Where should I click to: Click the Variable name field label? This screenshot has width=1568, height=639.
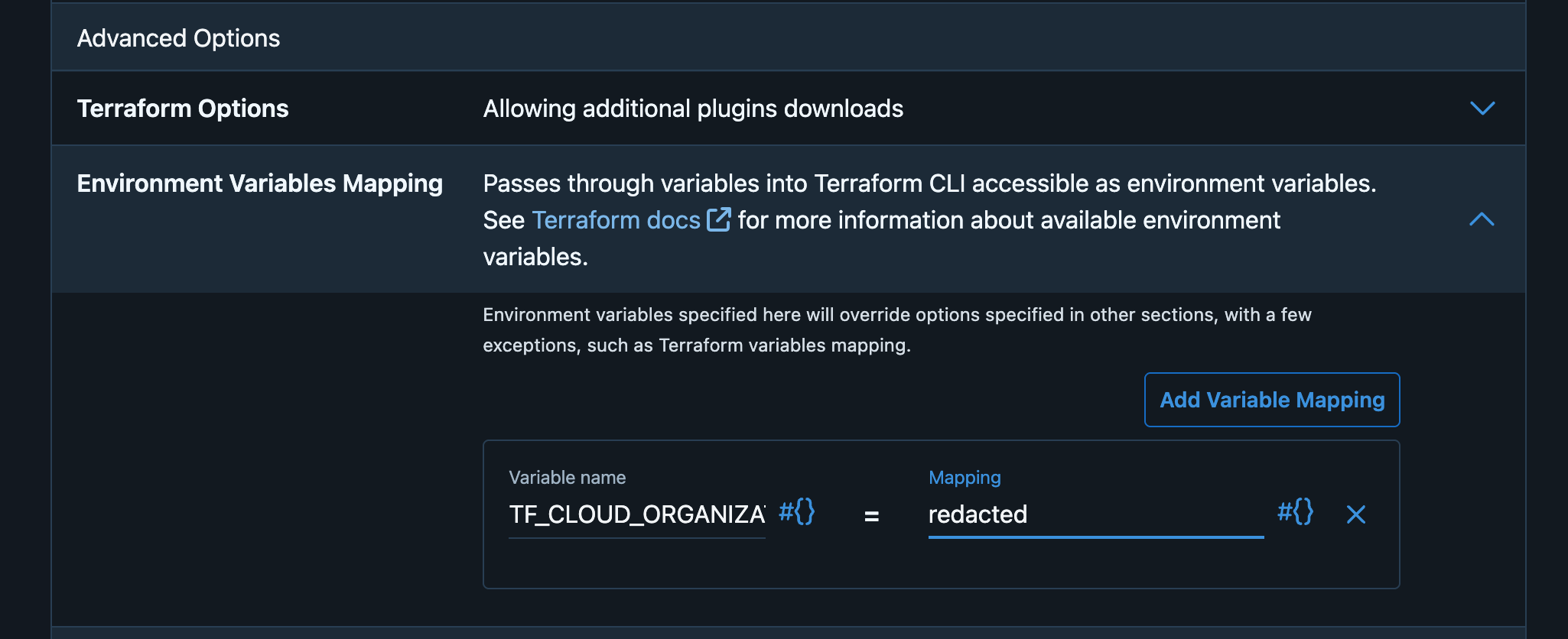coord(567,478)
